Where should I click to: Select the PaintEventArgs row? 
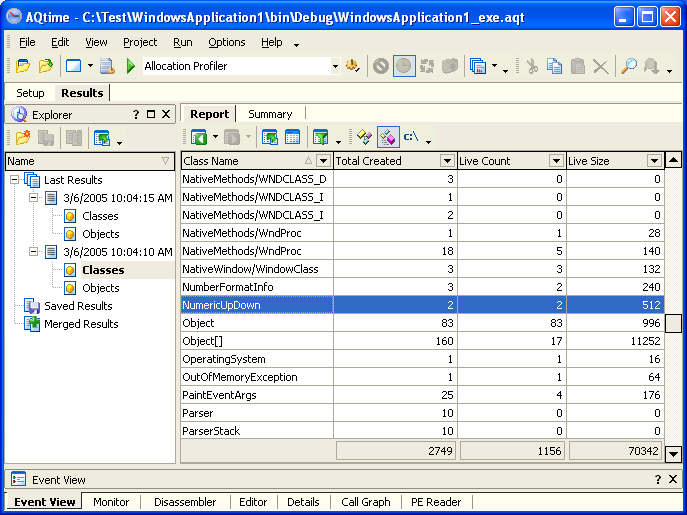pyautogui.click(x=422, y=395)
